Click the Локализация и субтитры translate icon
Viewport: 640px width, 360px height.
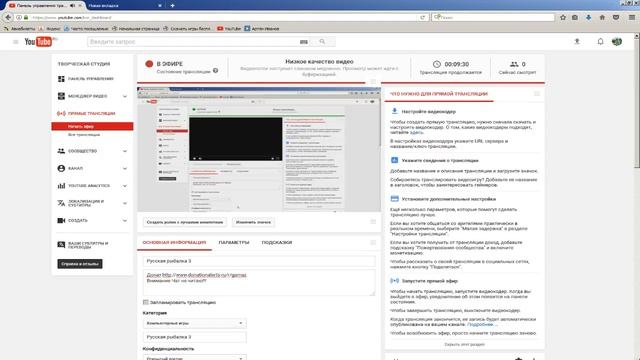[x=61, y=203]
